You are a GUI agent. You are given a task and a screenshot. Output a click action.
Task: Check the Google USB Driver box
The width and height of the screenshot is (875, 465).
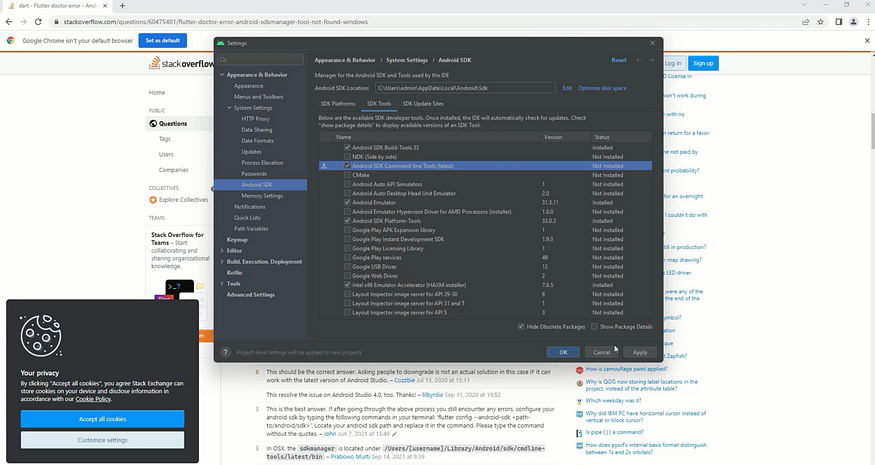coord(348,267)
